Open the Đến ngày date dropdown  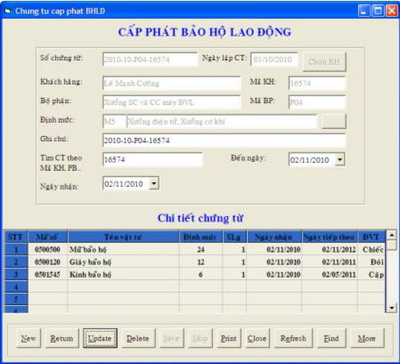(339, 160)
